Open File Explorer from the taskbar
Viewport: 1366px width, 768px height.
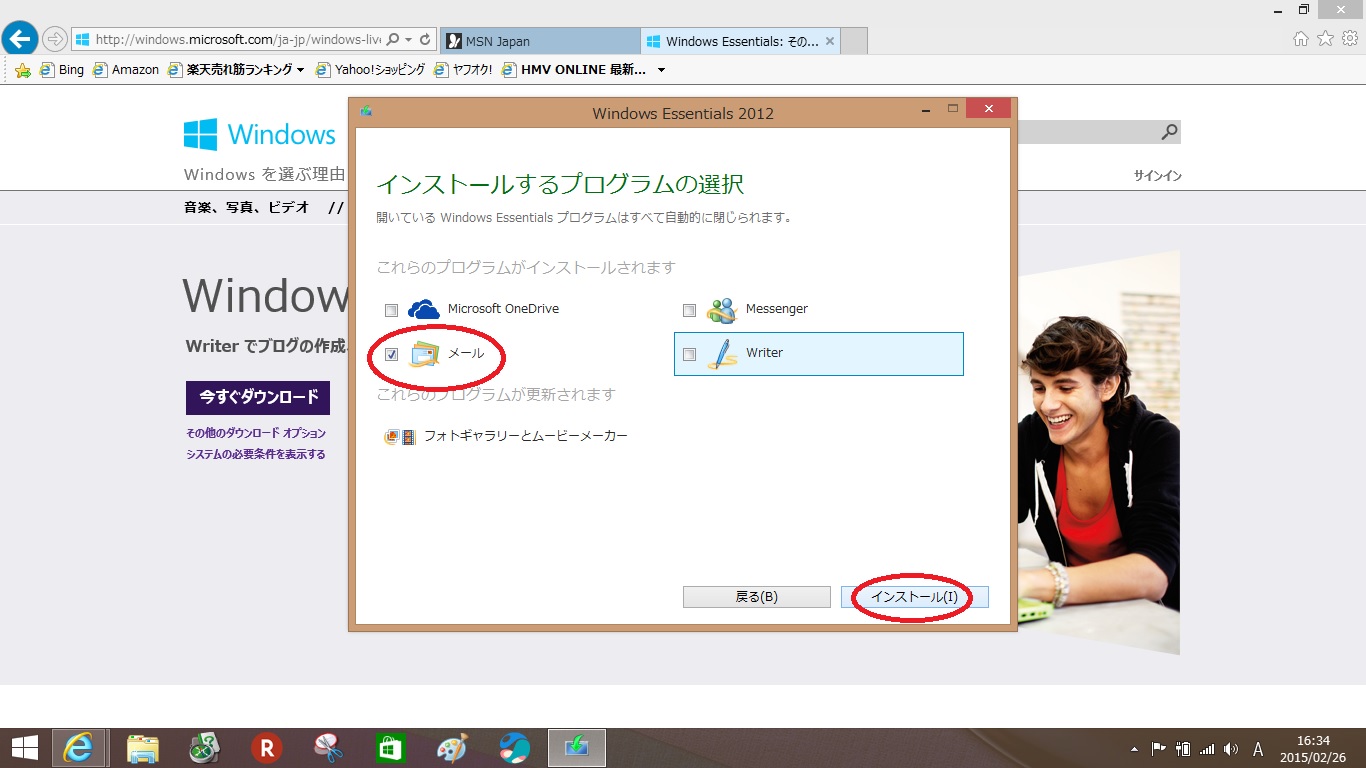point(143,747)
